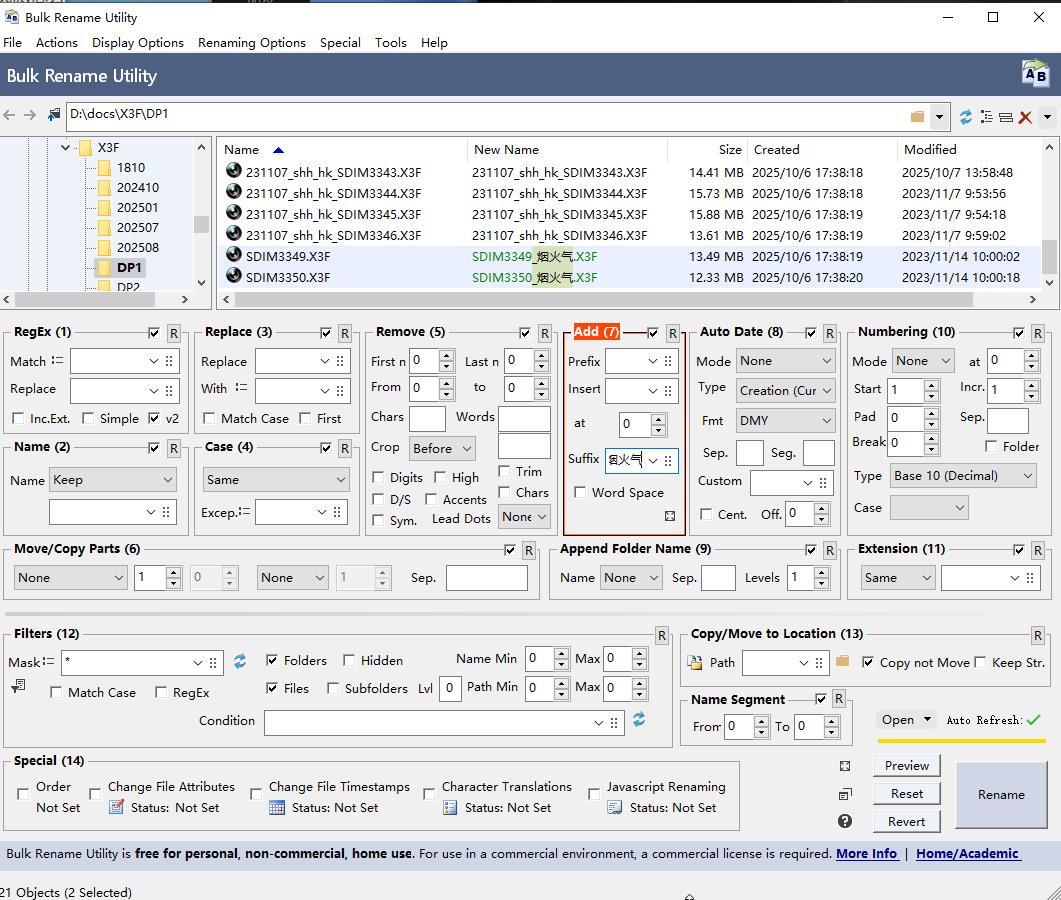Screen dimensions: 1061x900
Task: Click the Change File Timestamps calendar icon
Action: coord(277,807)
